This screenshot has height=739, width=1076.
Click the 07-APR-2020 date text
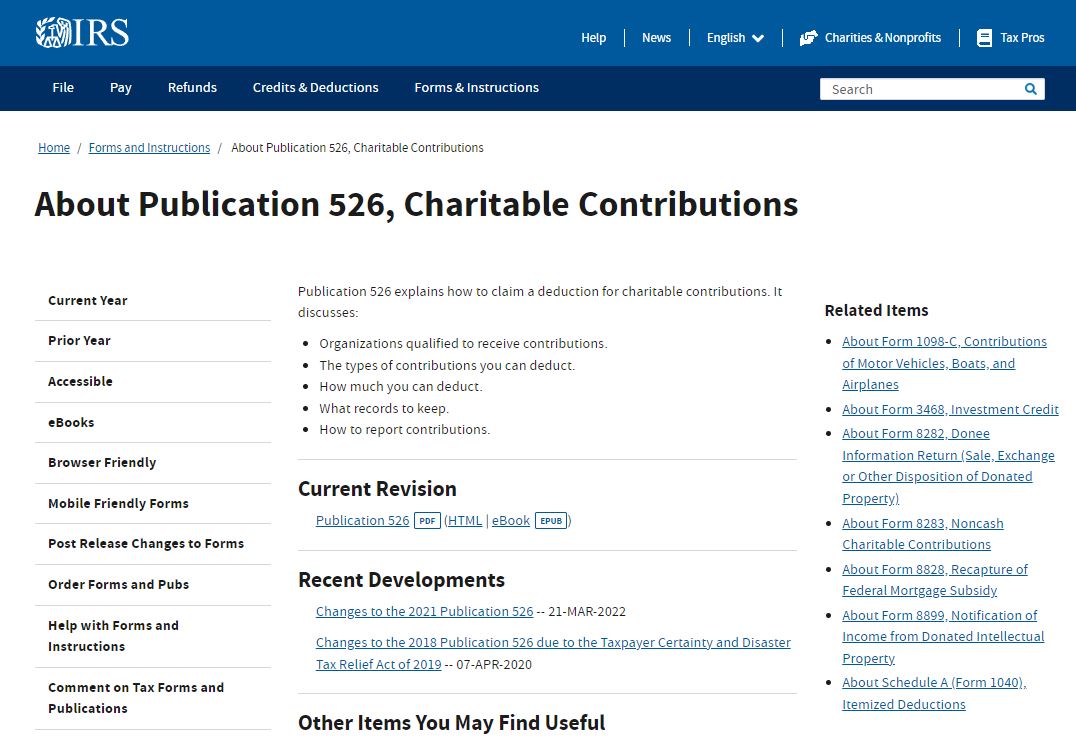494,665
